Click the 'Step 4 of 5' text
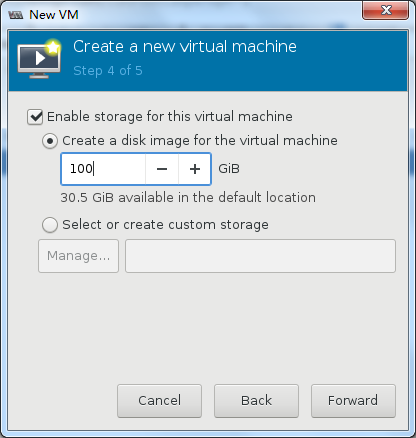 click(108, 71)
